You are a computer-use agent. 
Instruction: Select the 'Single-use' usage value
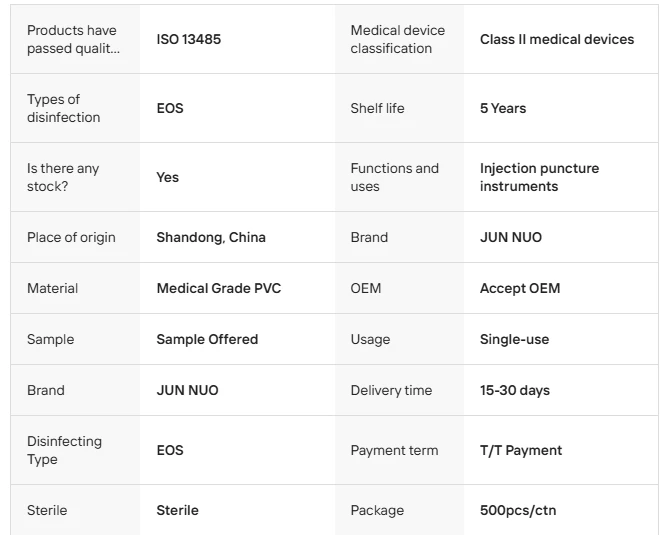coord(514,339)
